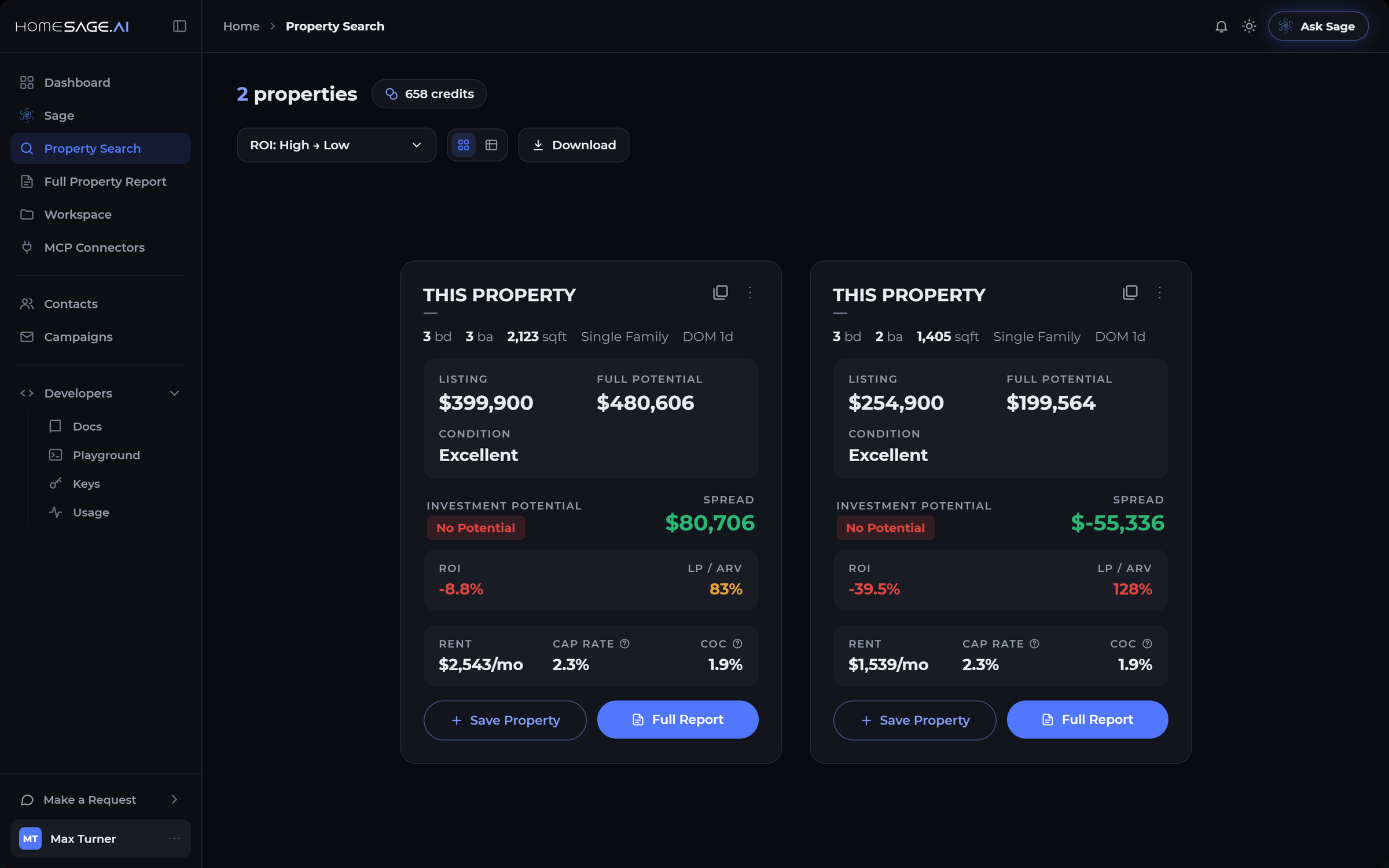Expand Make a Request arrow

click(174, 800)
